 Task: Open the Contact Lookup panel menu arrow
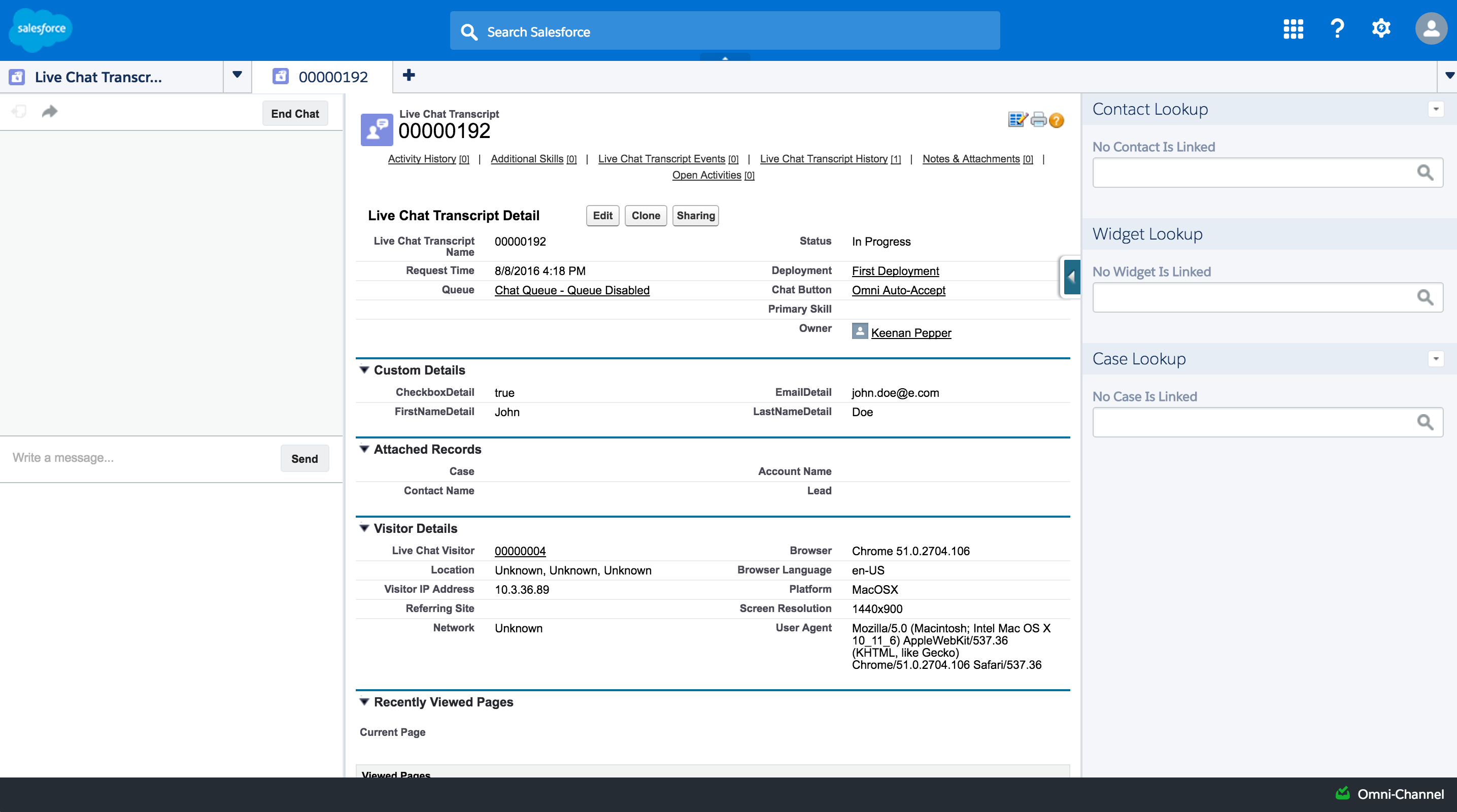click(1436, 109)
